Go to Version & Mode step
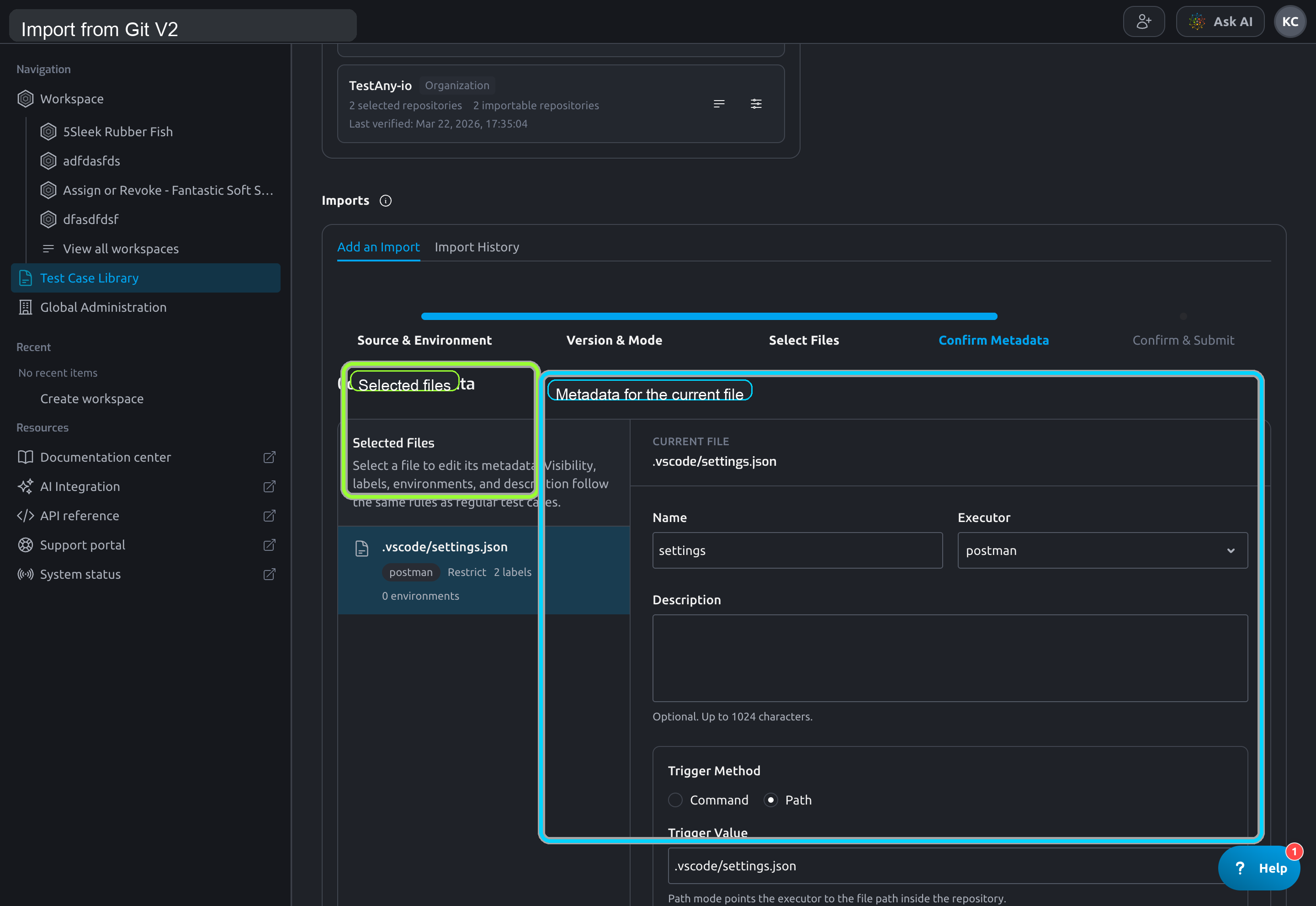The width and height of the screenshot is (1316, 906). (x=614, y=340)
